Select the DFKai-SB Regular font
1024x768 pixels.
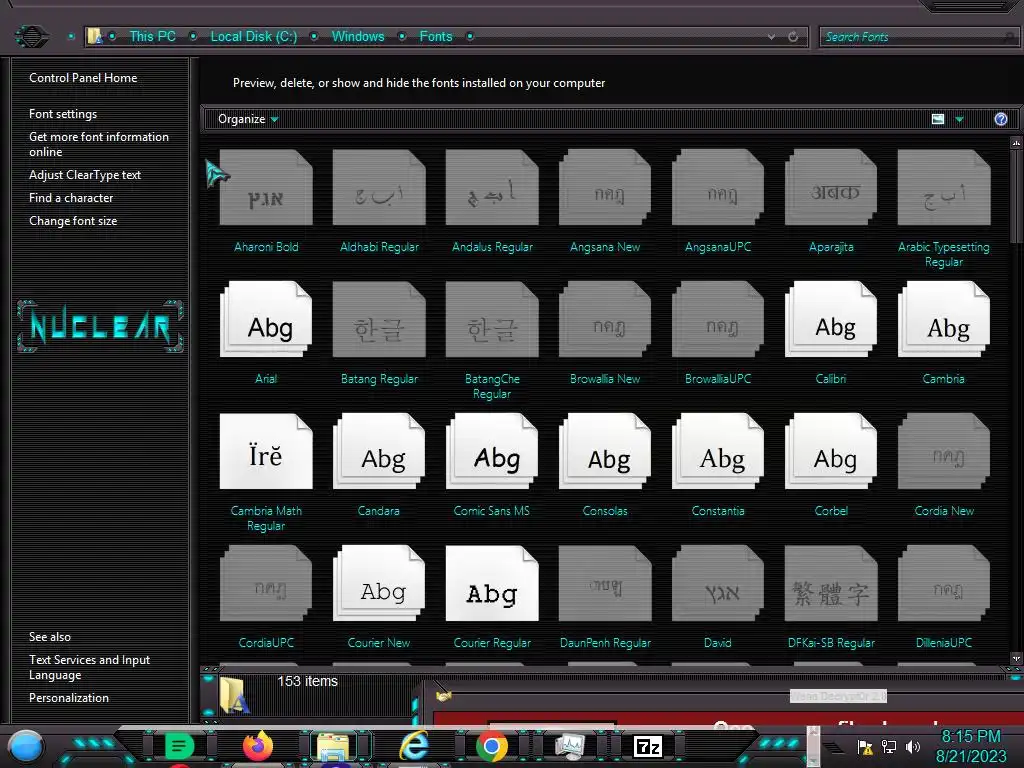point(831,583)
